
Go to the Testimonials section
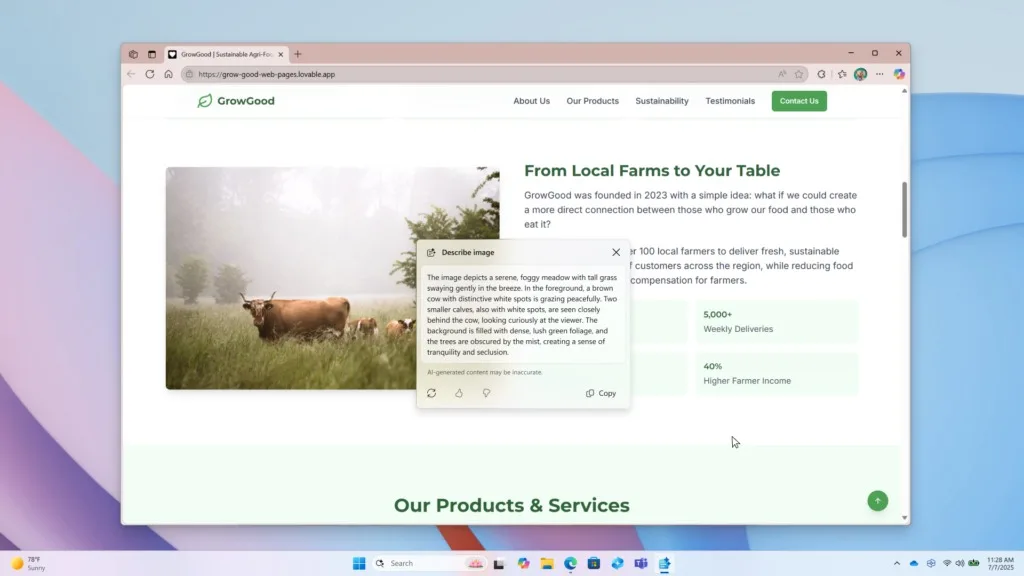point(730,101)
